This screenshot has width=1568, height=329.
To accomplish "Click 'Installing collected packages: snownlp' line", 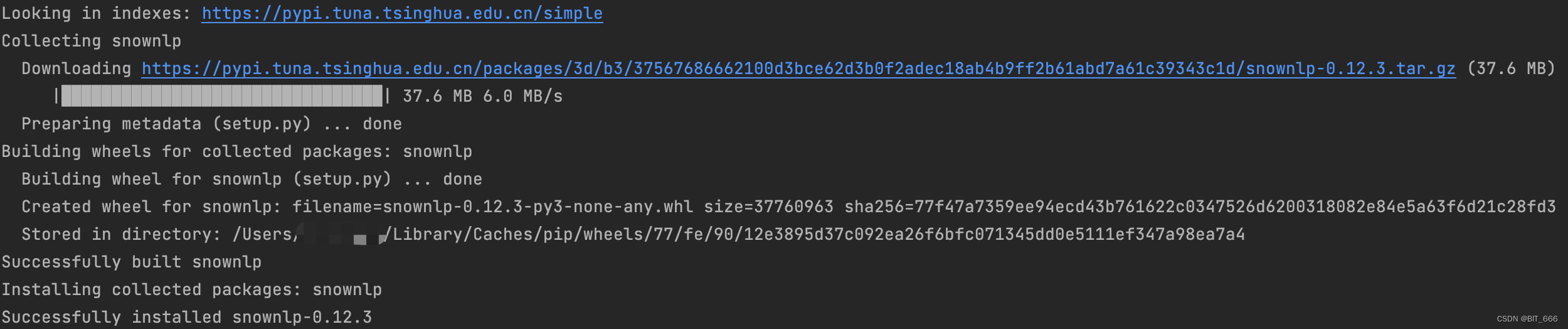I will (x=191, y=289).
